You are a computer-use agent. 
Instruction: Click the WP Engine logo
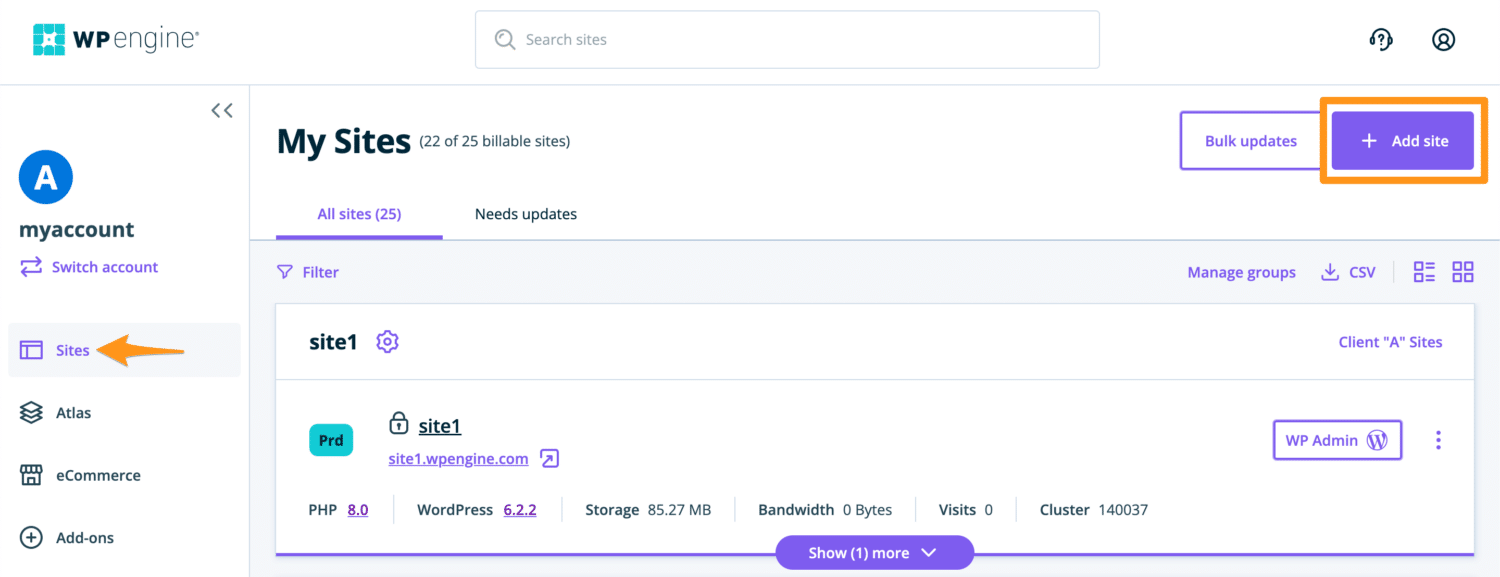116,40
